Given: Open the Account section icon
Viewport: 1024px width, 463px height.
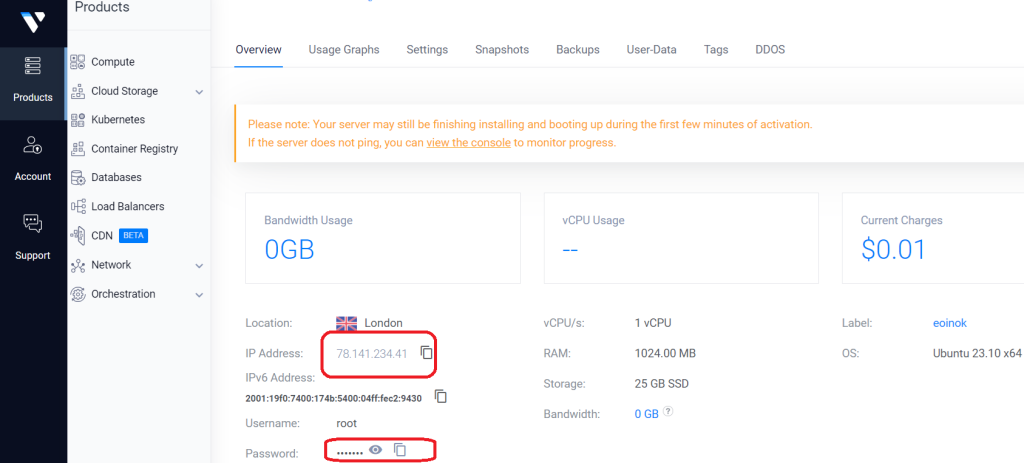Looking at the screenshot, I should [33, 145].
